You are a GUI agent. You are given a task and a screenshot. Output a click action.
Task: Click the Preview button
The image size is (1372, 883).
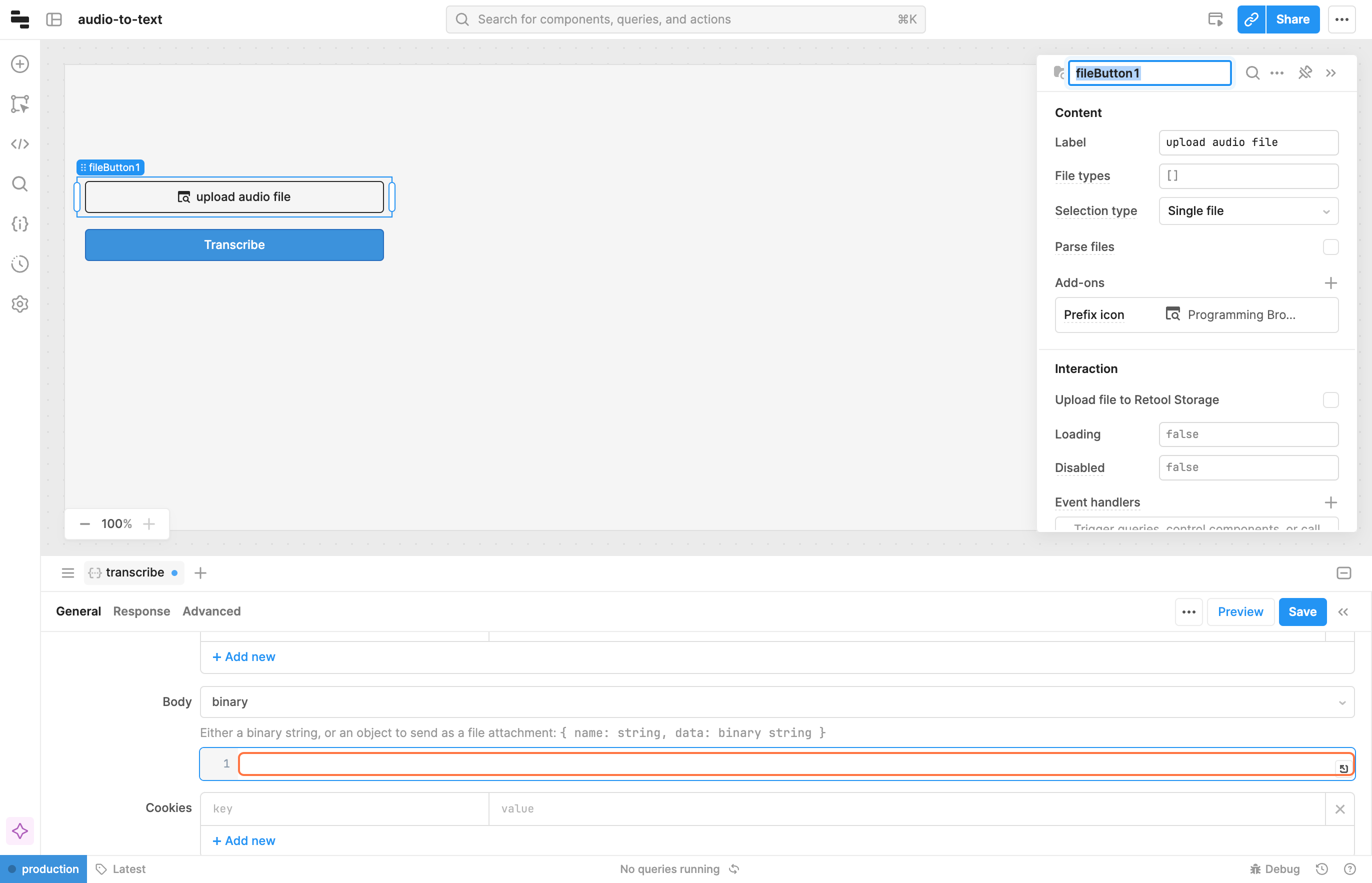[1239, 612]
